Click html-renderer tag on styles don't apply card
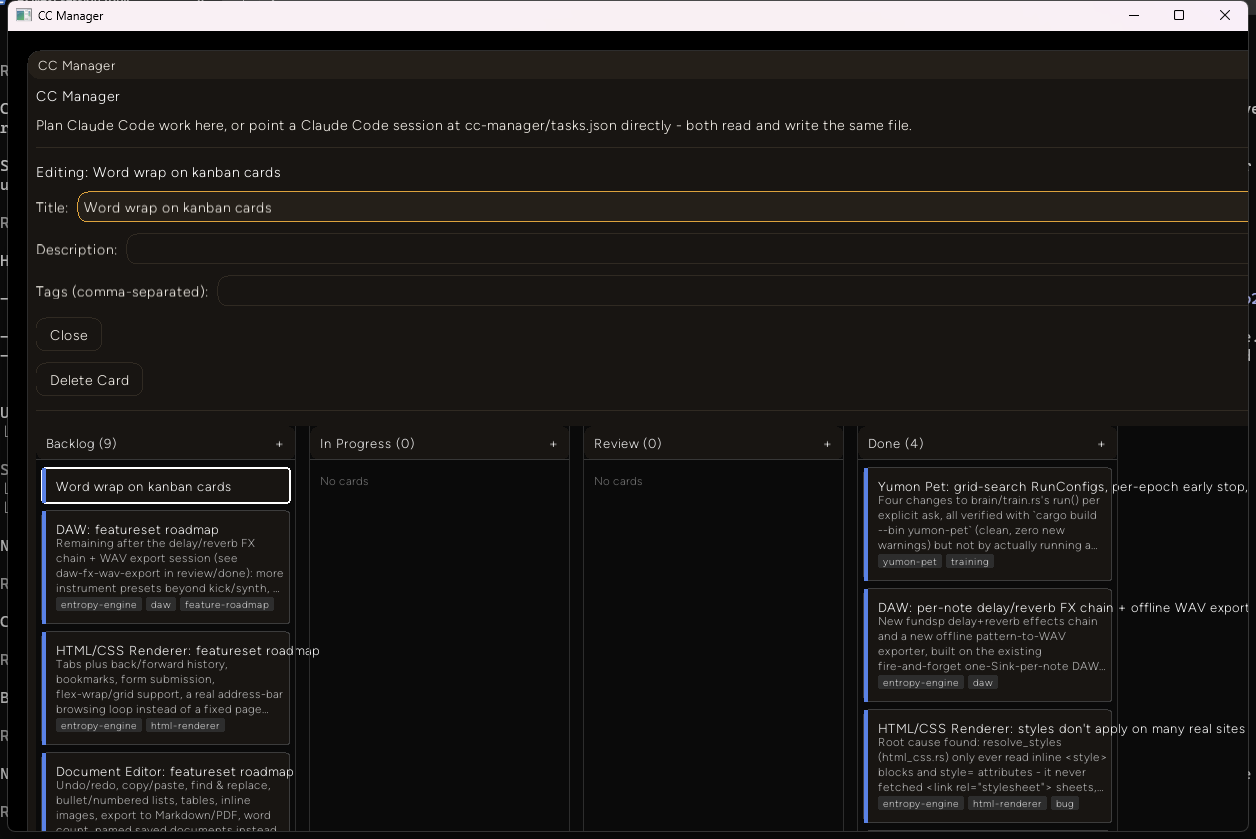The width and height of the screenshot is (1256, 839). (x=1007, y=804)
